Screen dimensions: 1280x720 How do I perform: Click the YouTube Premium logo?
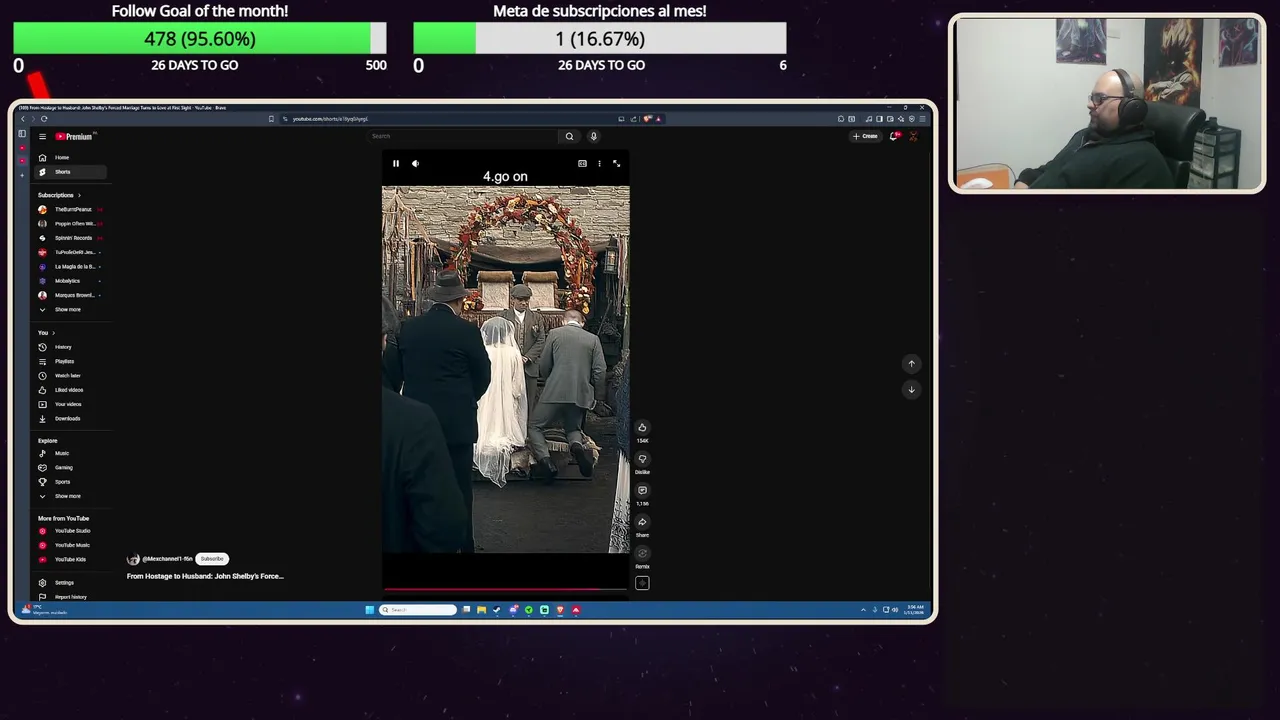(74, 136)
